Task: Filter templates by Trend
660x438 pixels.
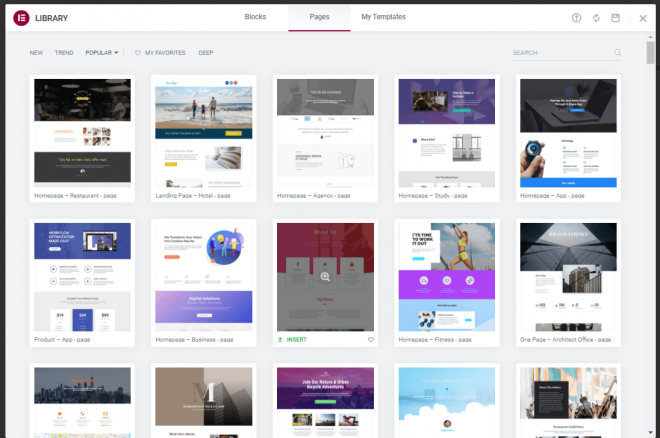Action: 64,53
